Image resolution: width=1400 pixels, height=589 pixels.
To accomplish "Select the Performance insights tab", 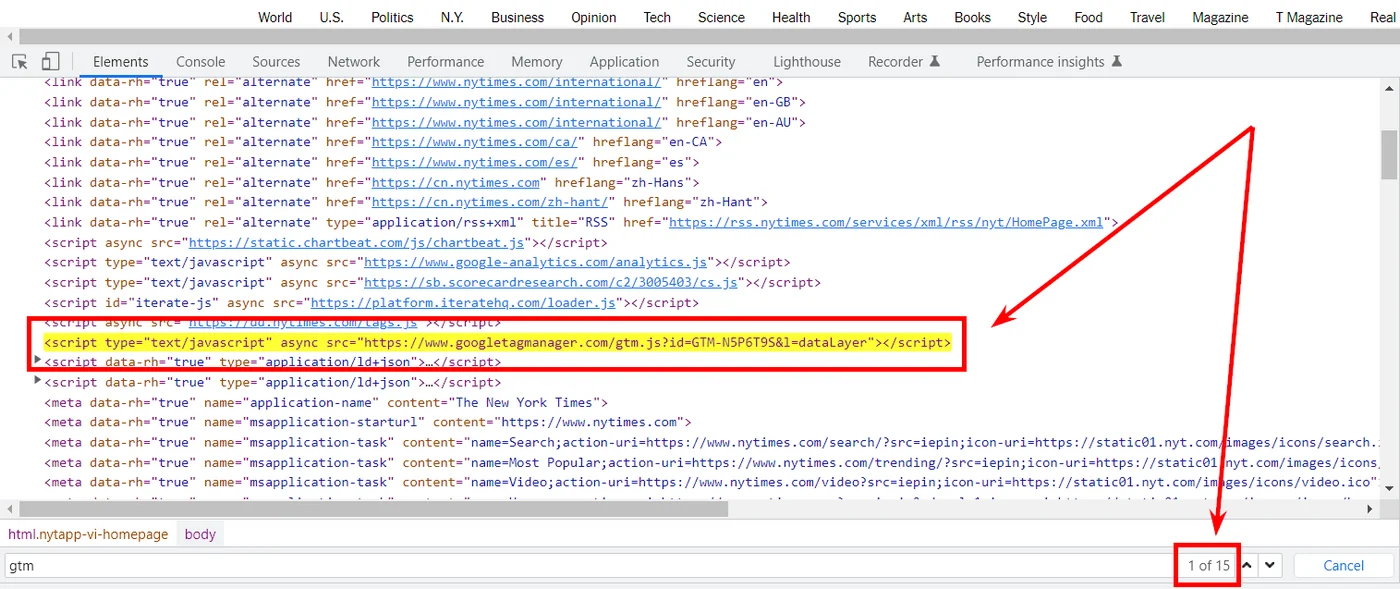I will coord(1049,62).
